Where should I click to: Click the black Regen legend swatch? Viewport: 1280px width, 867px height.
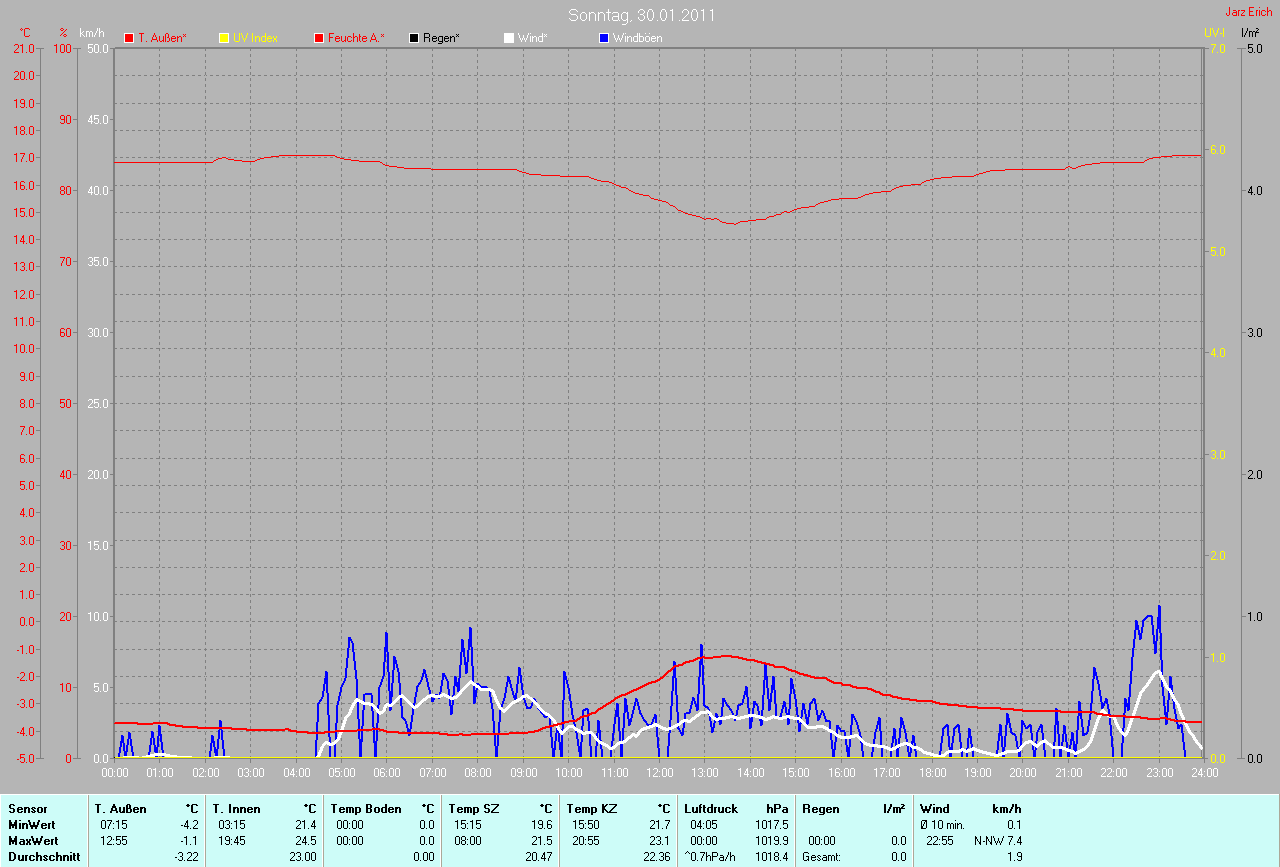pos(414,38)
